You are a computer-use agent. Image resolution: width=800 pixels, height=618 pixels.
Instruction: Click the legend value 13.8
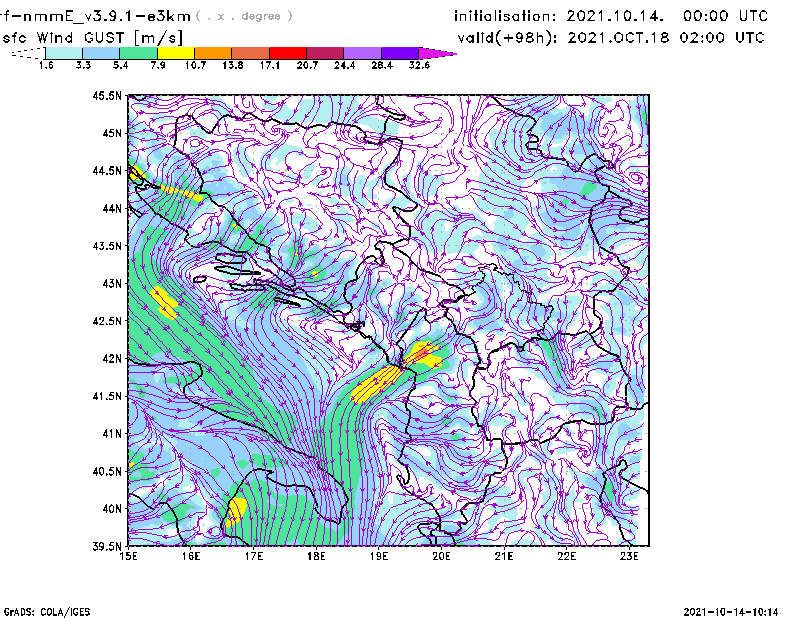[x=233, y=65]
